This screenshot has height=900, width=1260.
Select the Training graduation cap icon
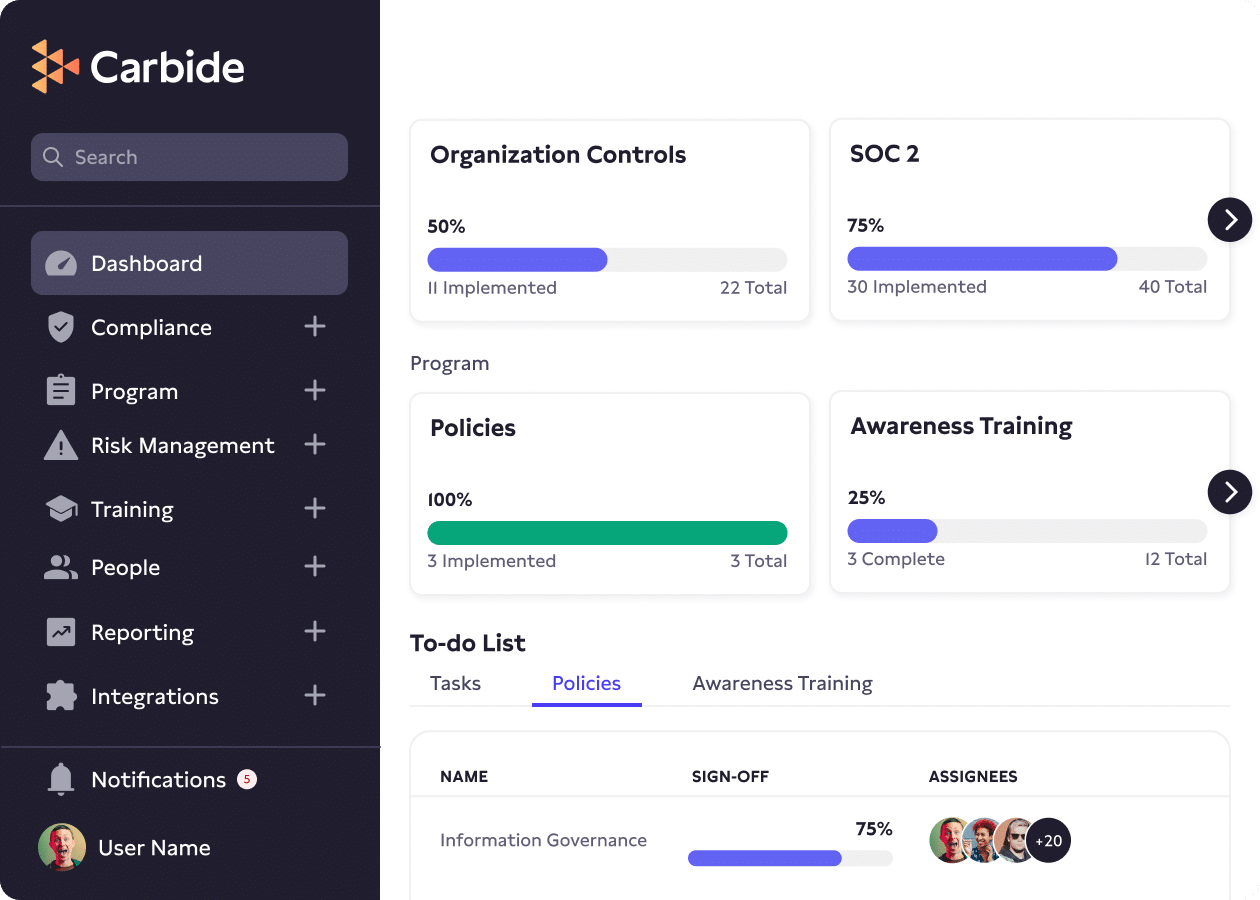point(61,509)
